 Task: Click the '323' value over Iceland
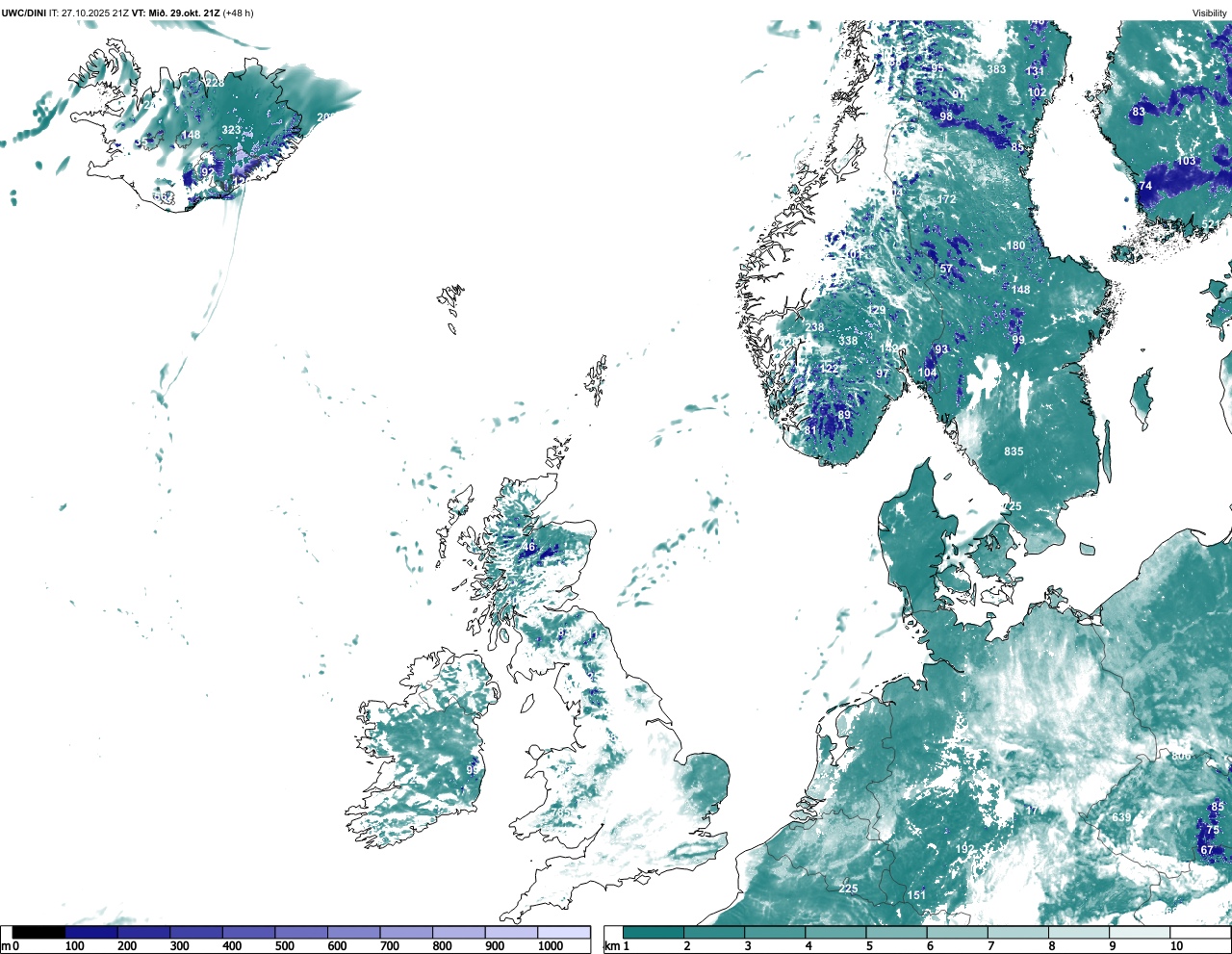(x=232, y=130)
